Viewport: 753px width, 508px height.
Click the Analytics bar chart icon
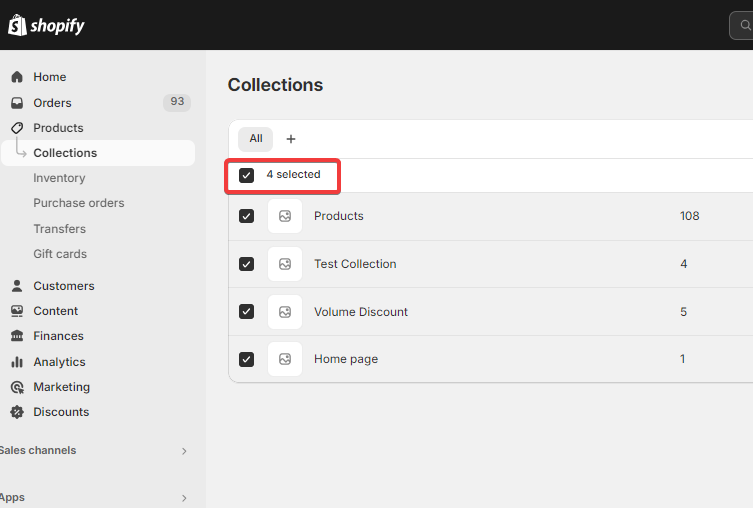coord(17,362)
